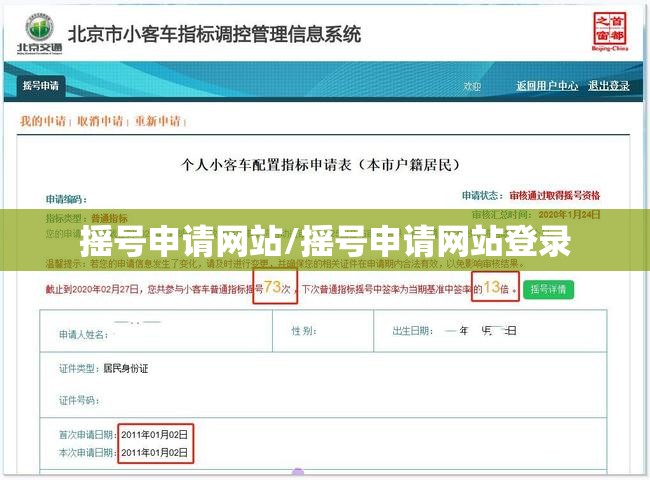Click the 个人小客车配置指标申请表 heading
This screenshot has height=480, width=650.
pos(320,165)
